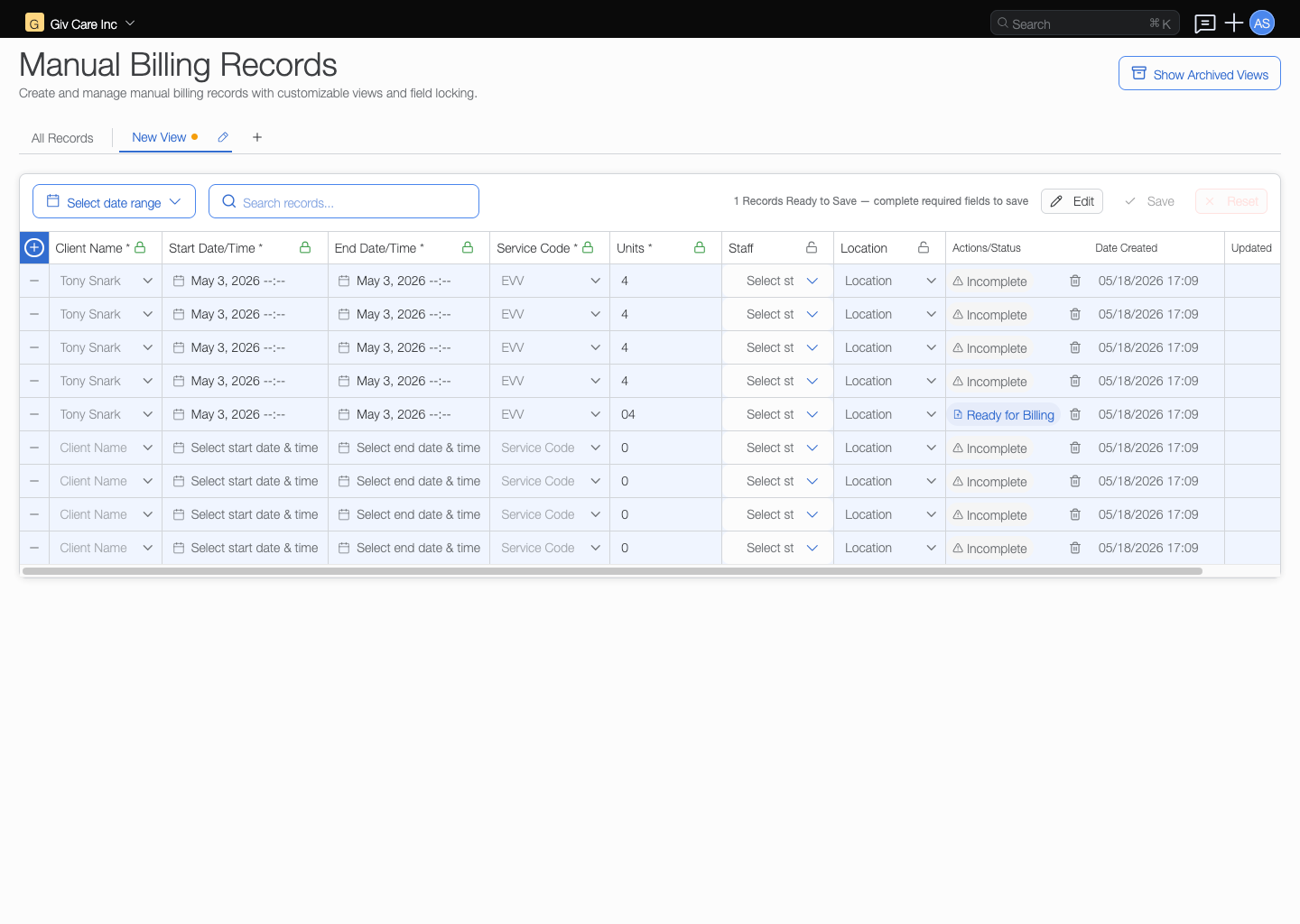
Task: Delete the Ready for Billing row
Action: (1075, 414)
